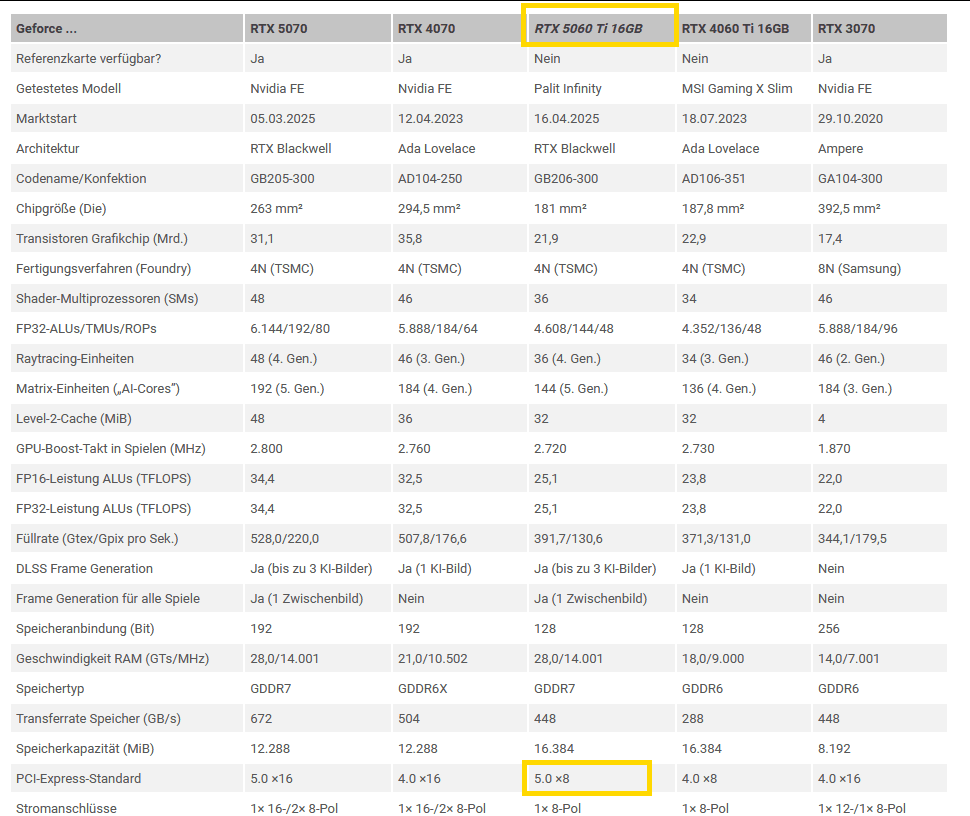Image resolution: width=970 pixels, height=816 pixels.
Task: Click the date 12.04.2023
Action: click(431, 119)
